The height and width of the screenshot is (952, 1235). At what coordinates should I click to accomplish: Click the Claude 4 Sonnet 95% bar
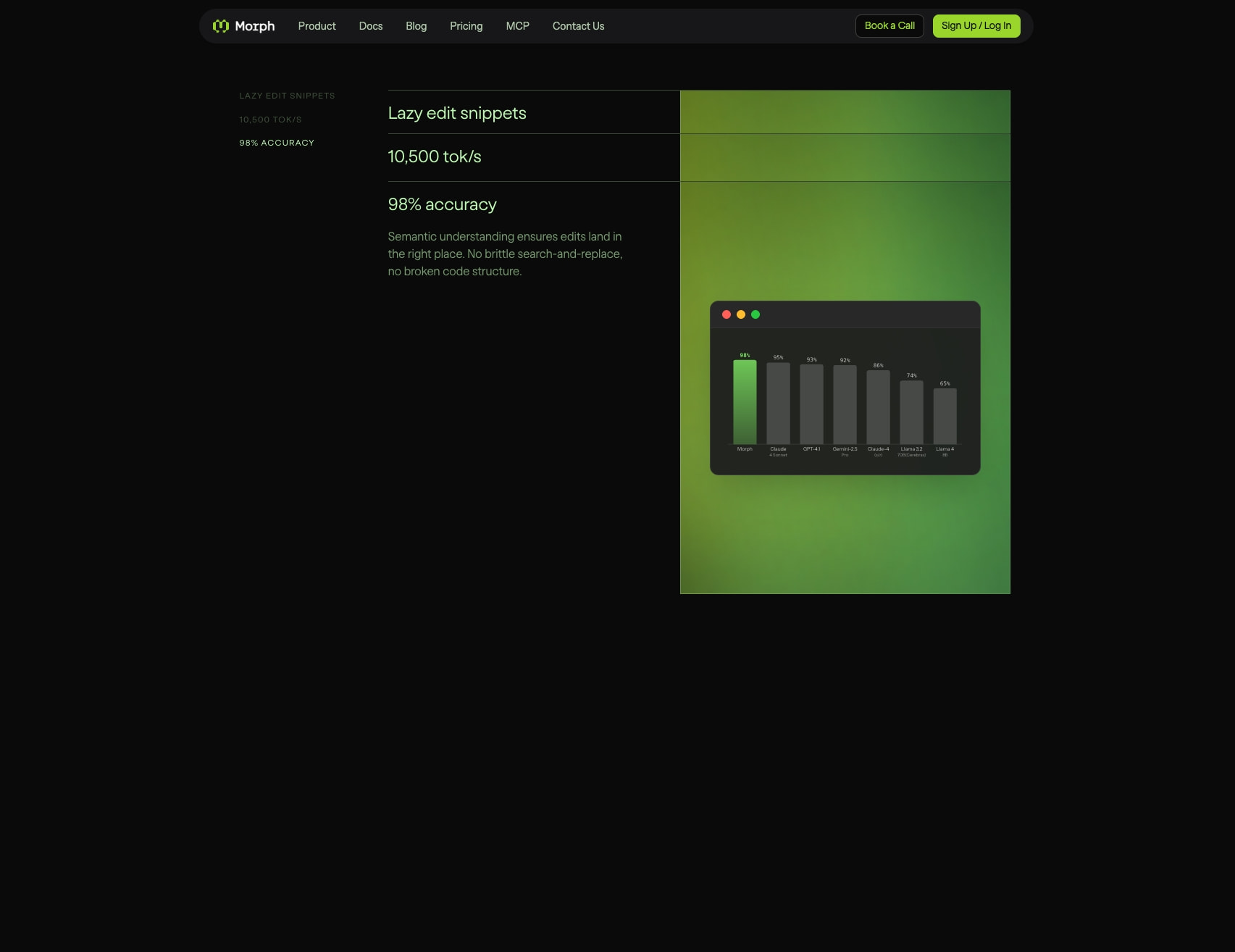tap(778, 404)
